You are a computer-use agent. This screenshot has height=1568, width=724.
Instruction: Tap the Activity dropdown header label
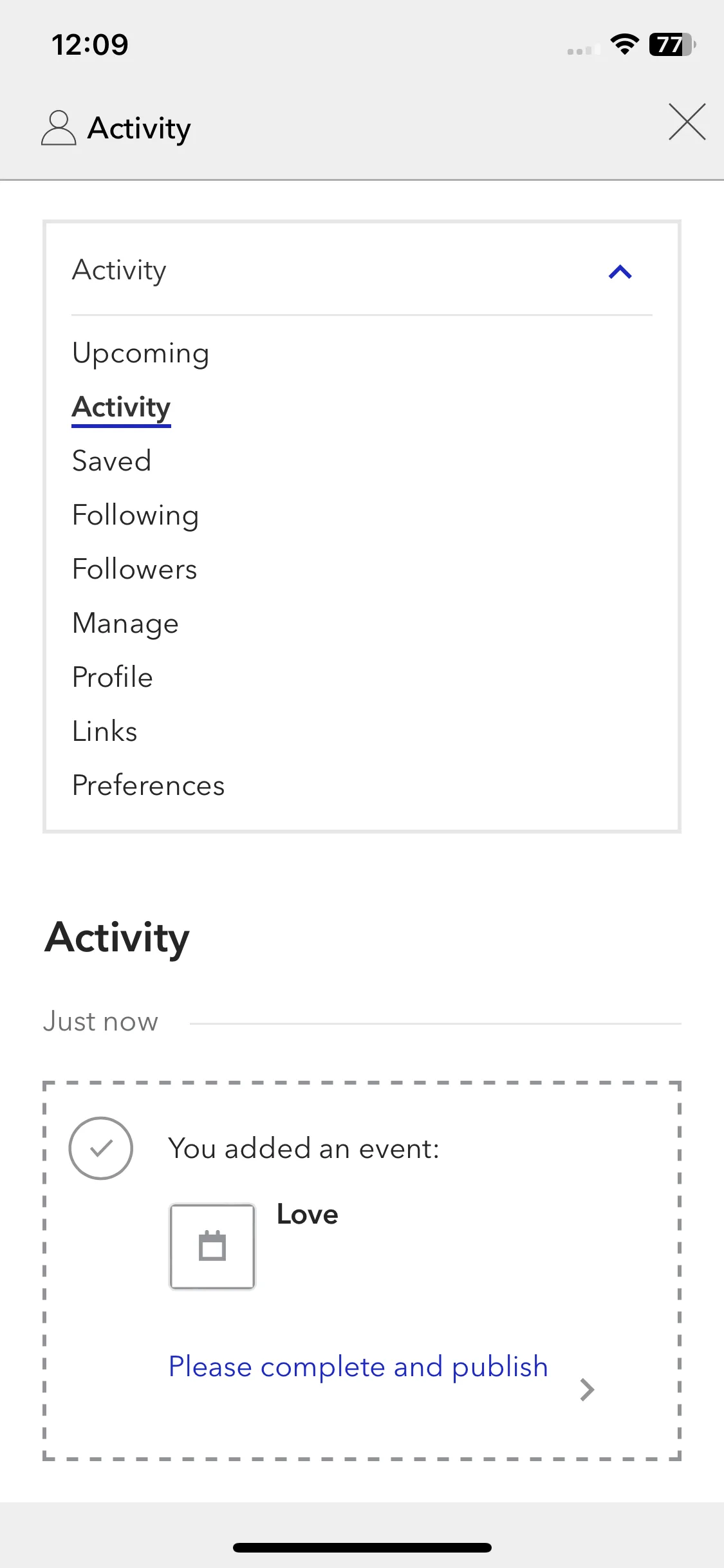point(119,270)
